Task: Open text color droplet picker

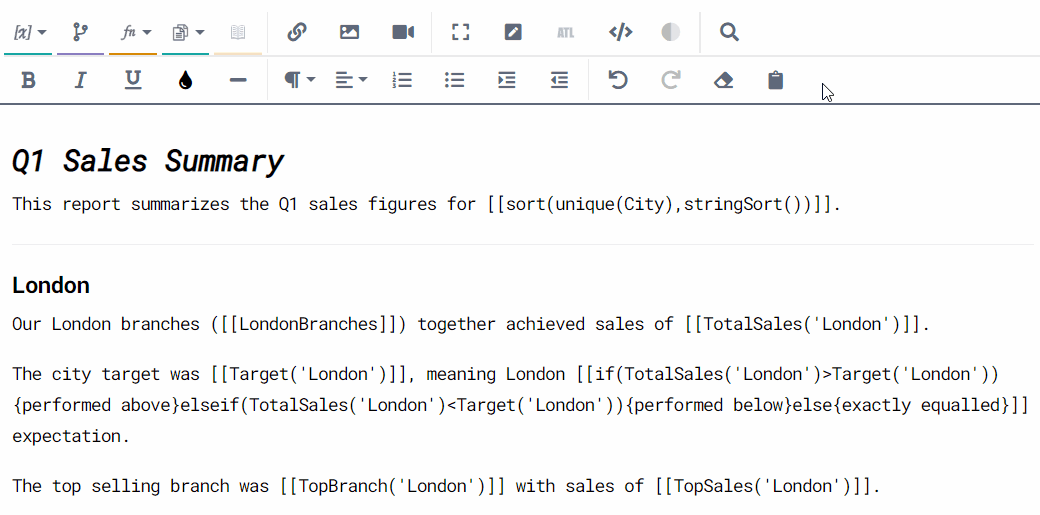Action: (x=186, y=80)
